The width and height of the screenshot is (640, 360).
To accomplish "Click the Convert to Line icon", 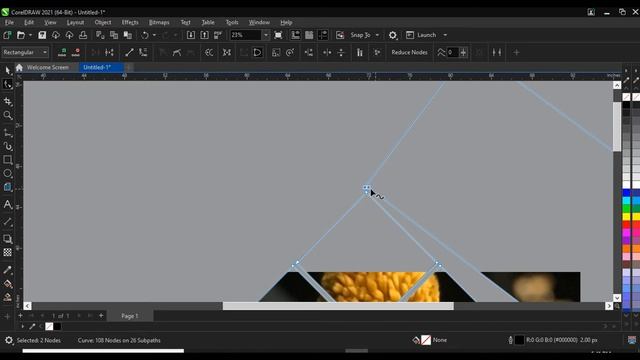I will pos(129,52).
